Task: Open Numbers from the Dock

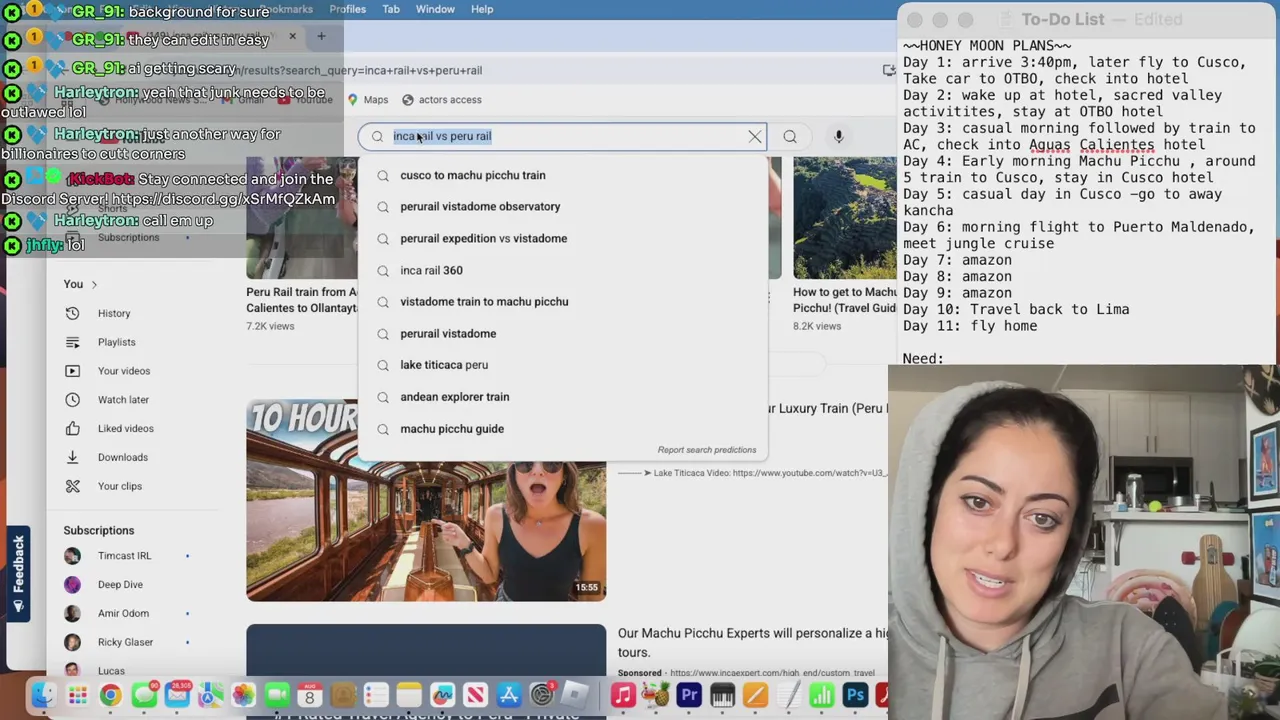Action: coord(821,695)
